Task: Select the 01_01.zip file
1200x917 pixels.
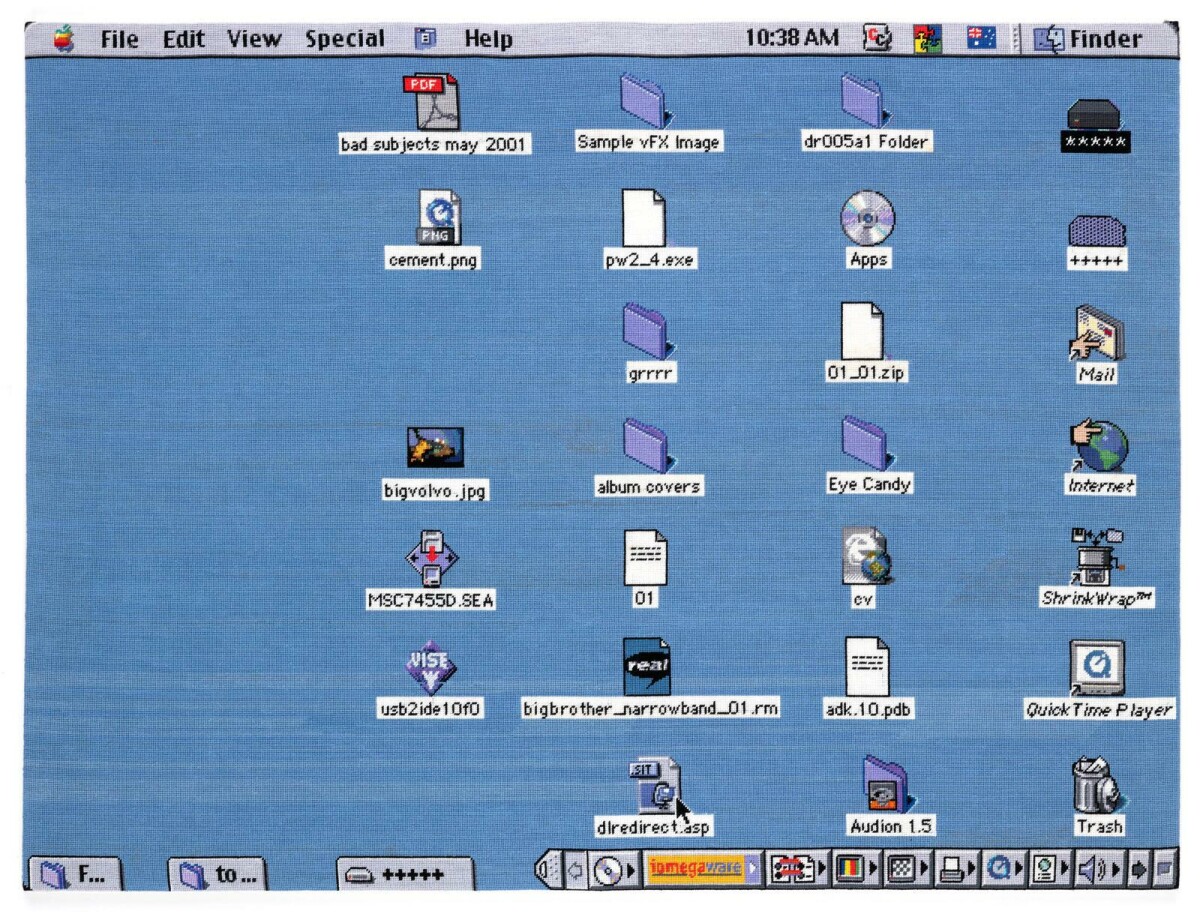Action: point(862,331)
